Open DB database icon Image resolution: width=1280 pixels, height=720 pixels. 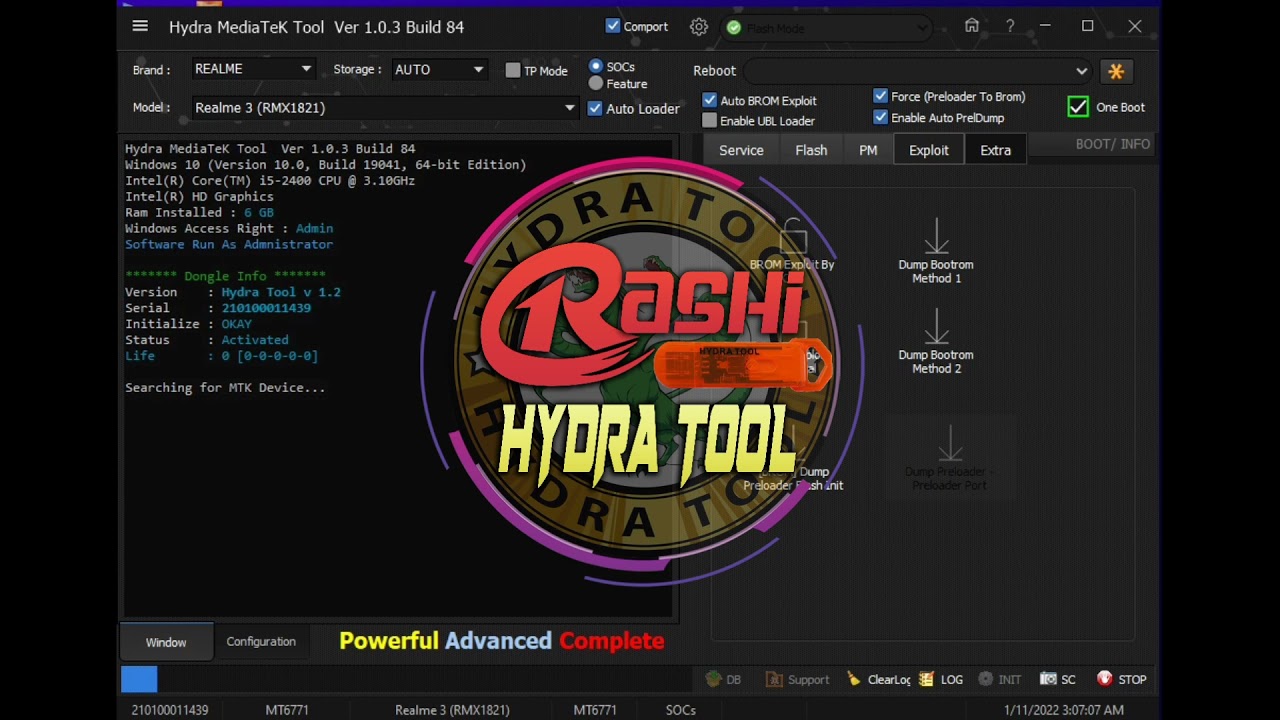723,679
